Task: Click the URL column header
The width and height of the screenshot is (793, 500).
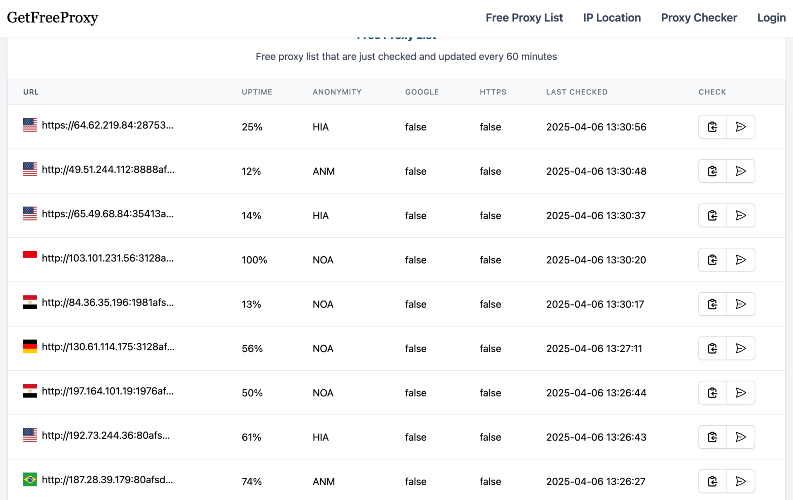Action: [x=31, y=92]
